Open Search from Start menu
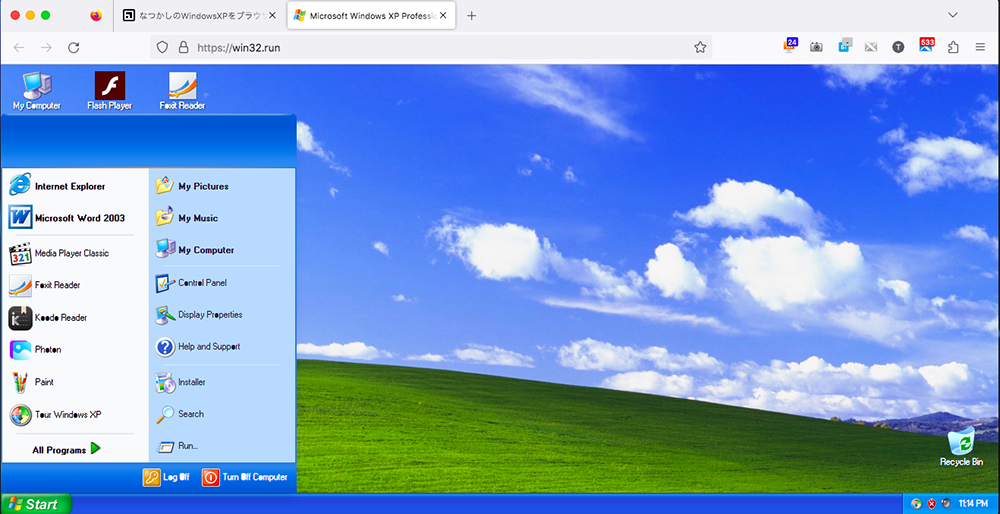The width and height of the screenshot is (1000, 514). pos(221,414)
